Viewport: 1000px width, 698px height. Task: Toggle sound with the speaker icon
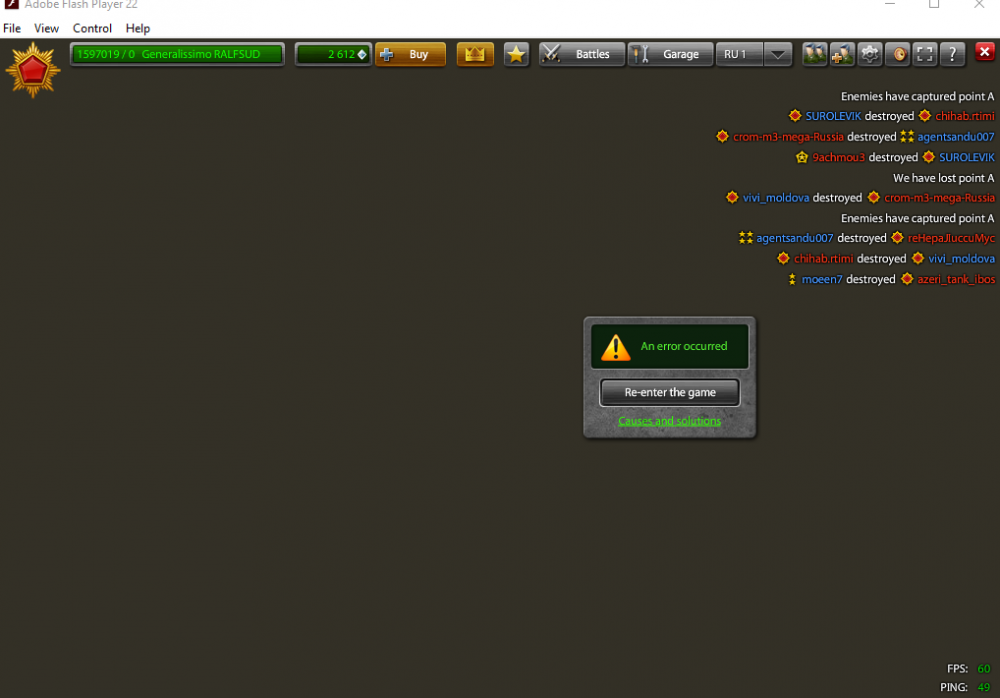[x=898, y=54]
